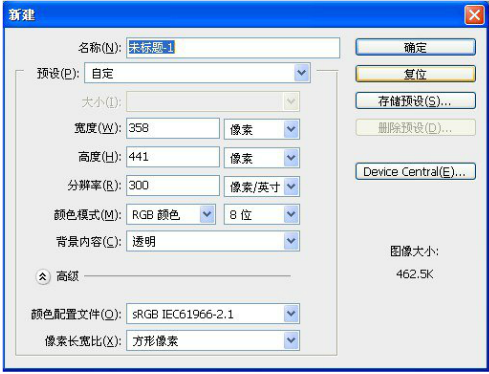Open Device Central(E)...
This screenshot has width=489, height=374.
tap(415, 171)
